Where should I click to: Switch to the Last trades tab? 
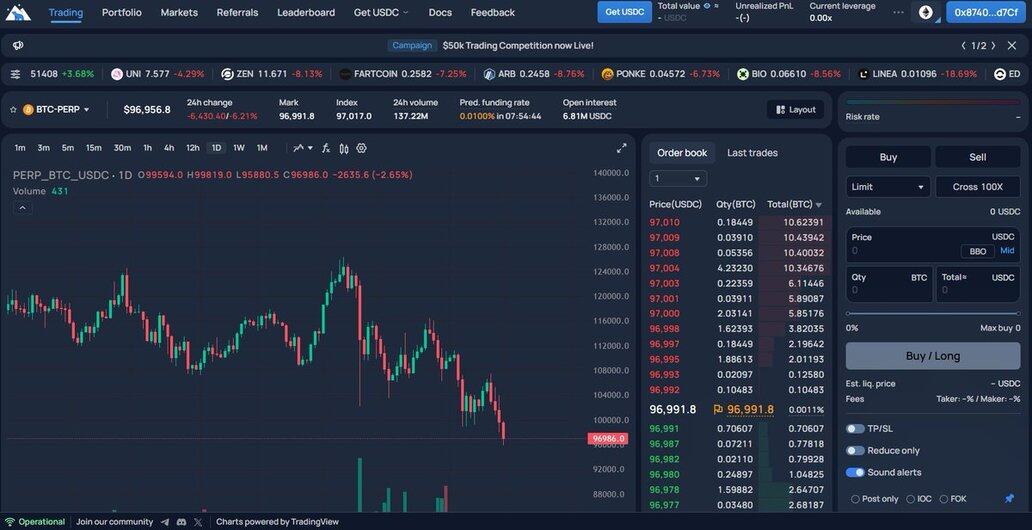pos(752,153)
